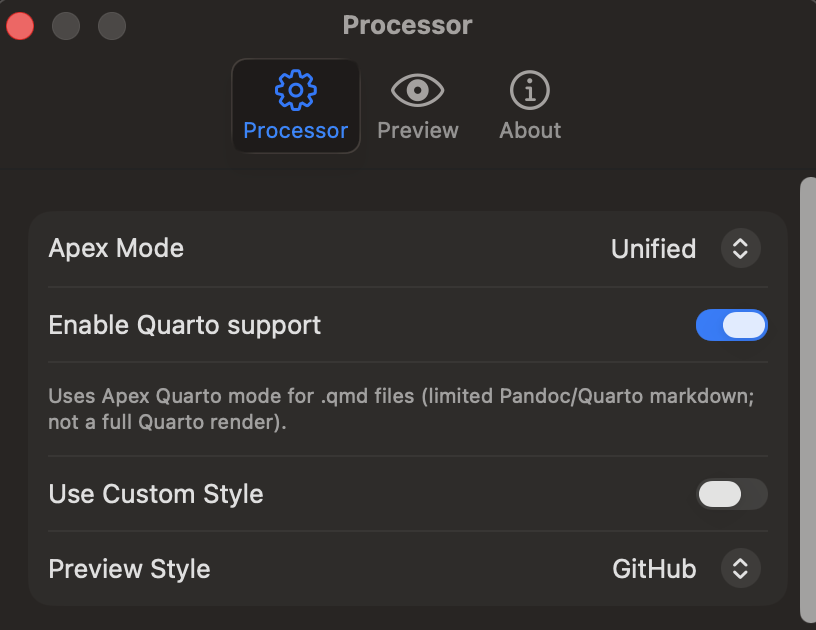This screenshot has height=630, width=816.
Task: Turn on Use Custom Style toggle
Action: 732,494
